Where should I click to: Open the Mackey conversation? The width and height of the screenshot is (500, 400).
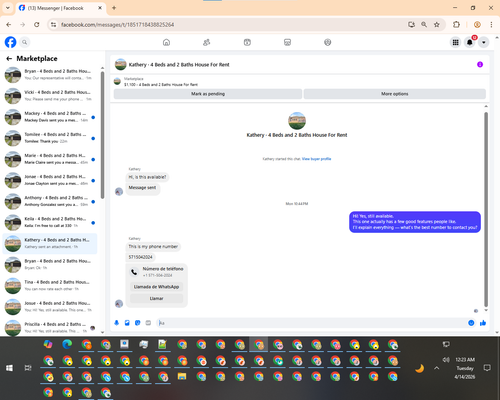[50, 117]
